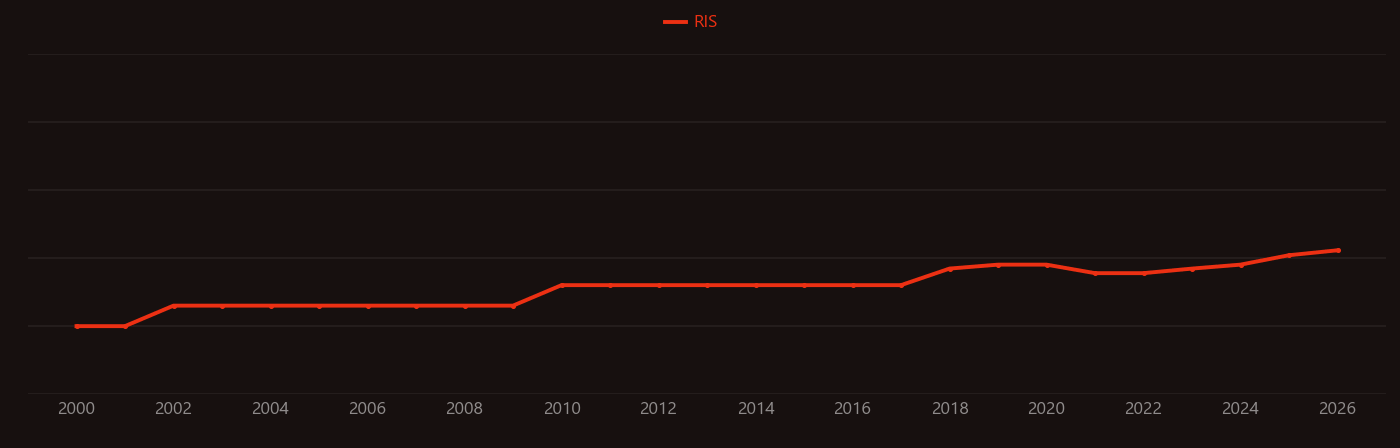The width and height of the screenshot is (1400, 448).
Task: Click the 2026 x-axis label
Action: click(1338, 409)
